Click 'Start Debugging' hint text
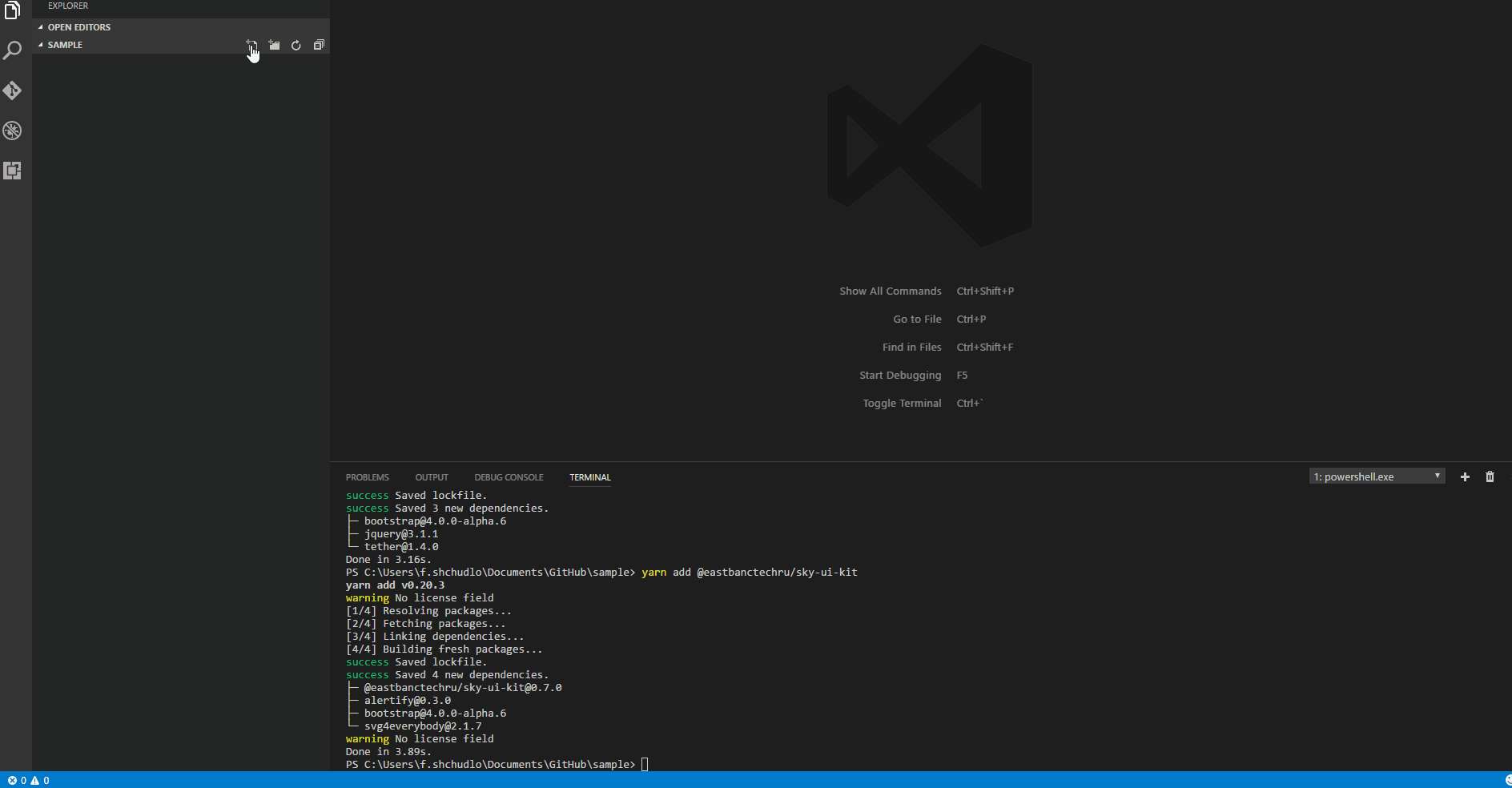This screenshot has width=1512, height=788. 900,376
